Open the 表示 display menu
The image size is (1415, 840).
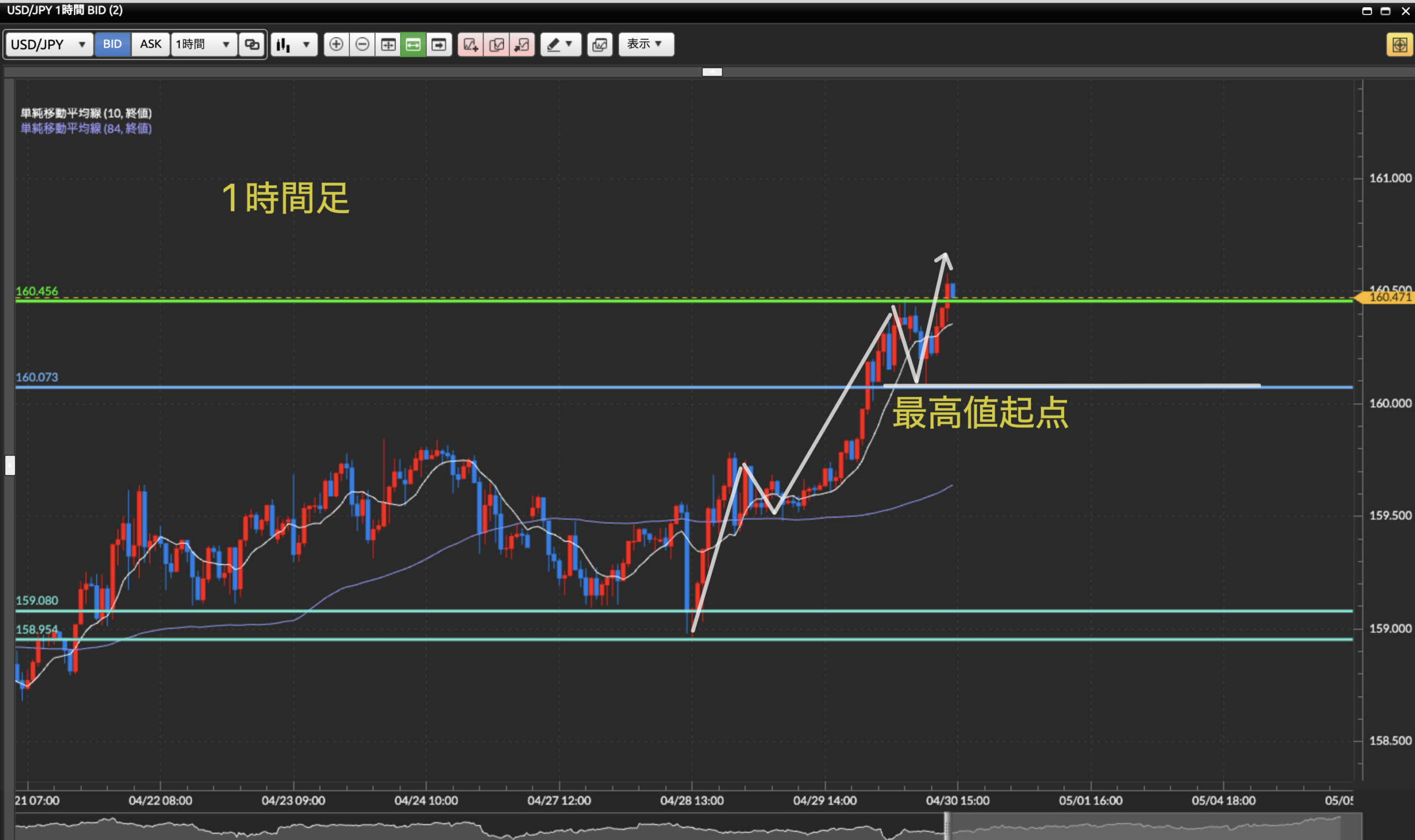pyautogui.click(x=645, y=44)
